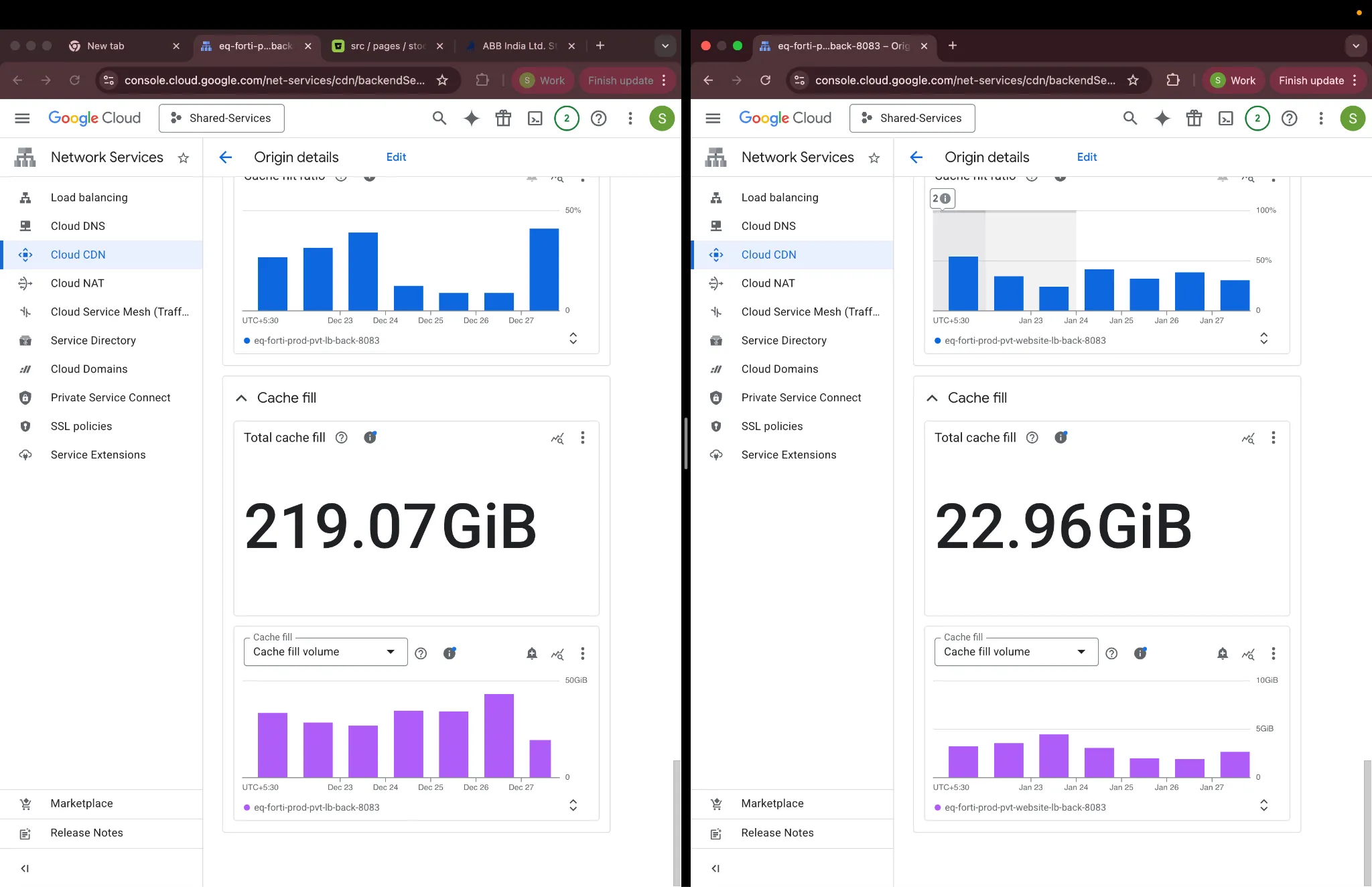
Task: Click the 2 annotations marker on right chart
Action: point(941,199)
